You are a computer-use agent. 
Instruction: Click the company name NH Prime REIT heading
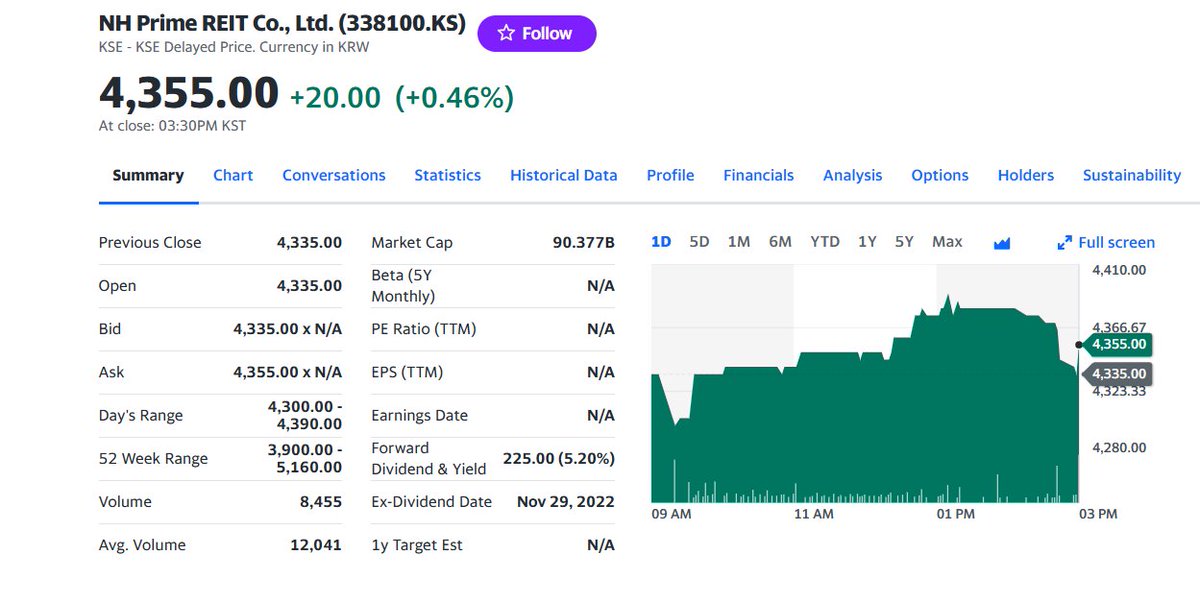point(282,23)
